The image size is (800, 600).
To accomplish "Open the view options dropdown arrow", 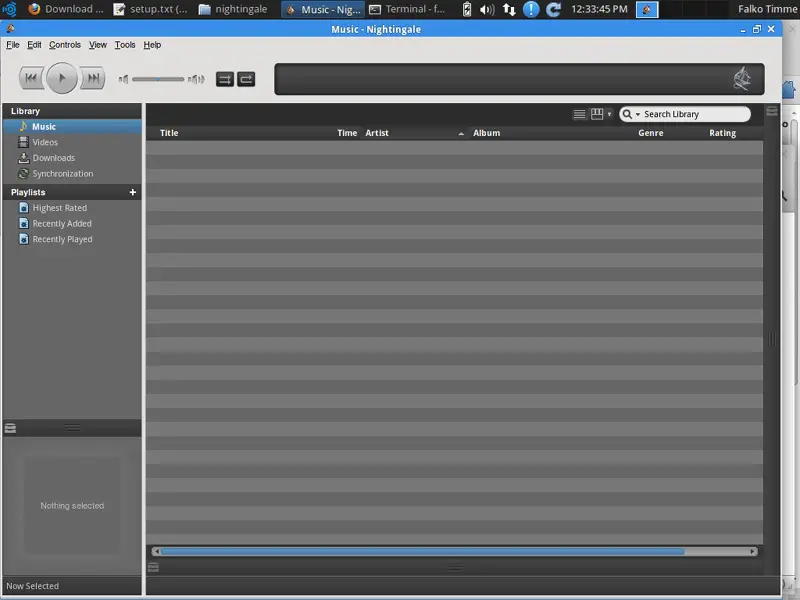I will (x=609, y=114).
